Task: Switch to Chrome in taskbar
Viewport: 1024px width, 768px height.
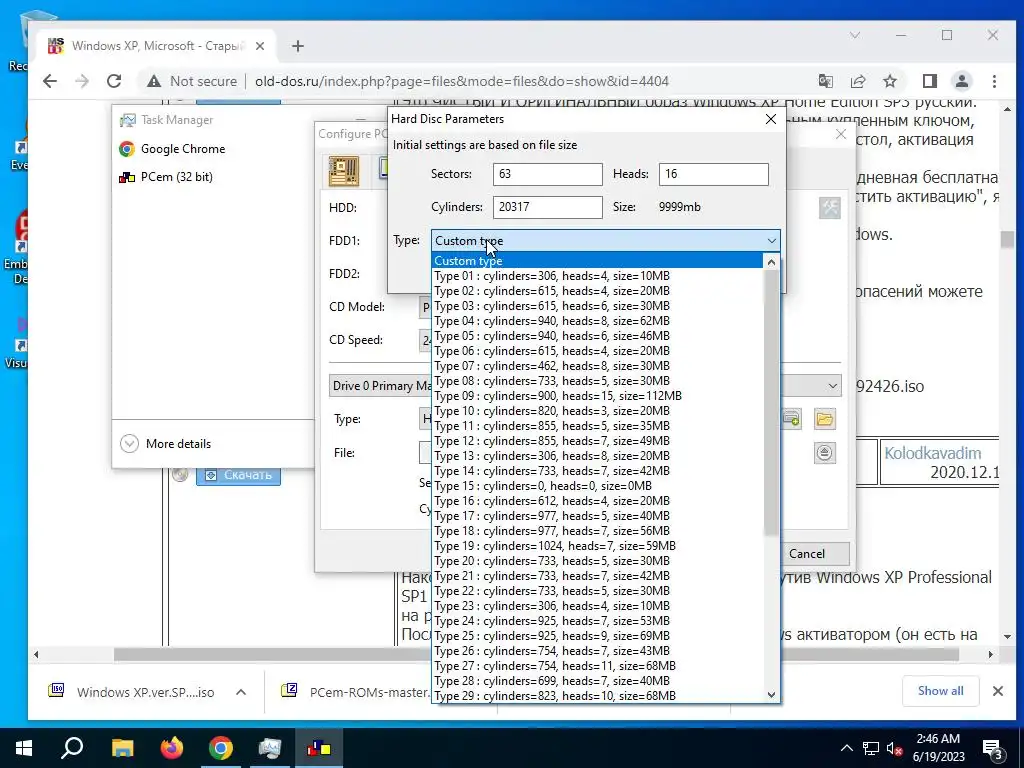Action: click(221, 748)
